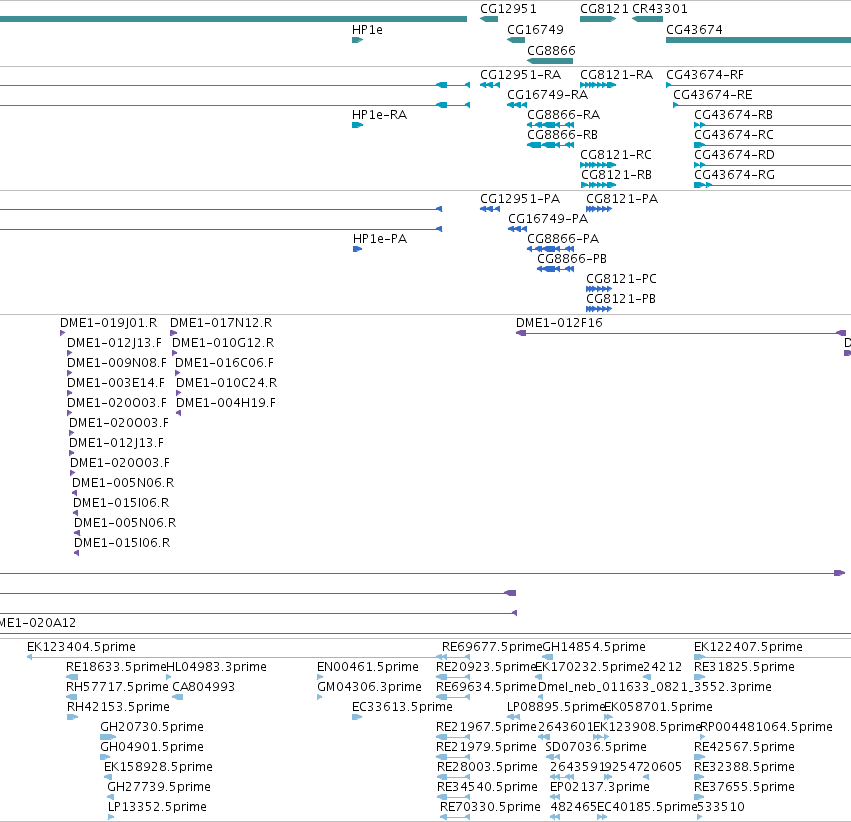Click EST EK123404.5prime
The image size is (851, 822).
coord(81,647)
